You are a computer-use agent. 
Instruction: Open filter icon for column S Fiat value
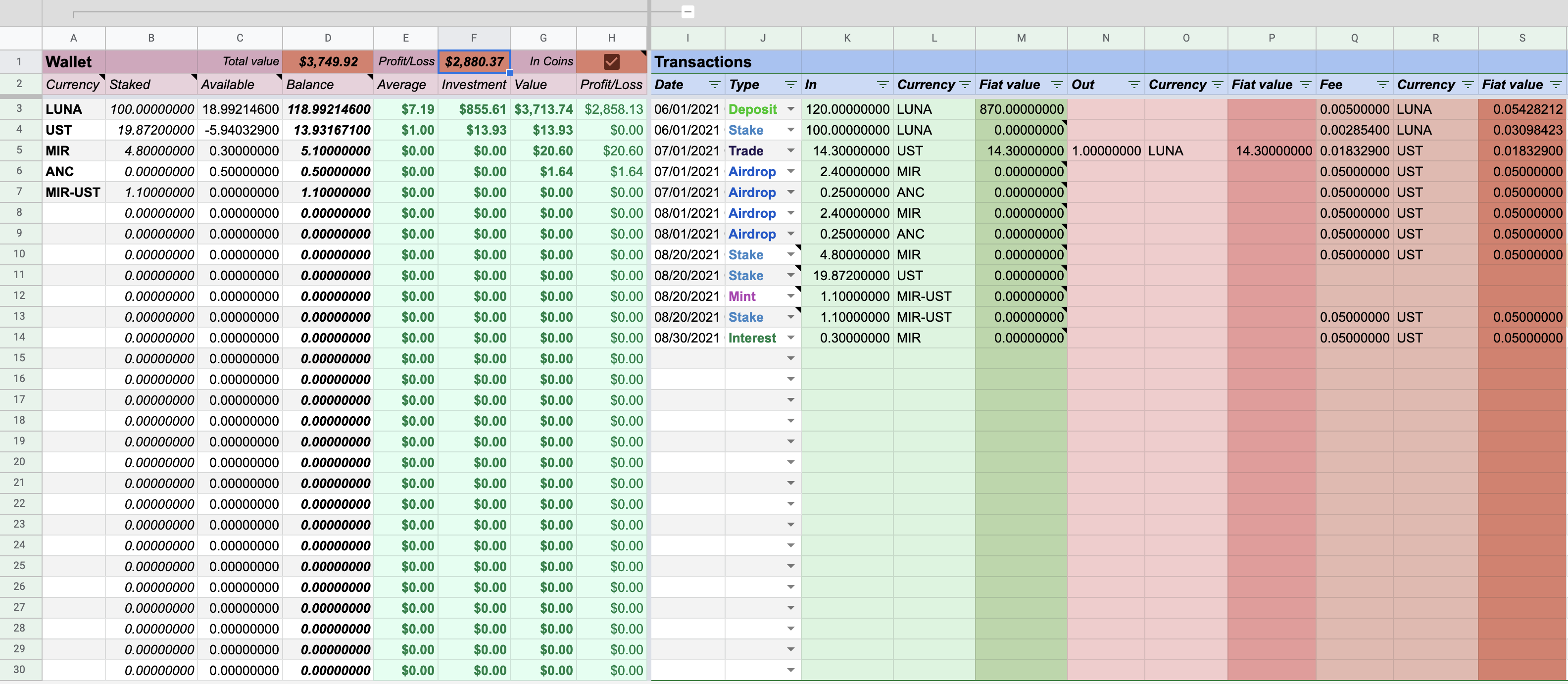point(1556,85)
